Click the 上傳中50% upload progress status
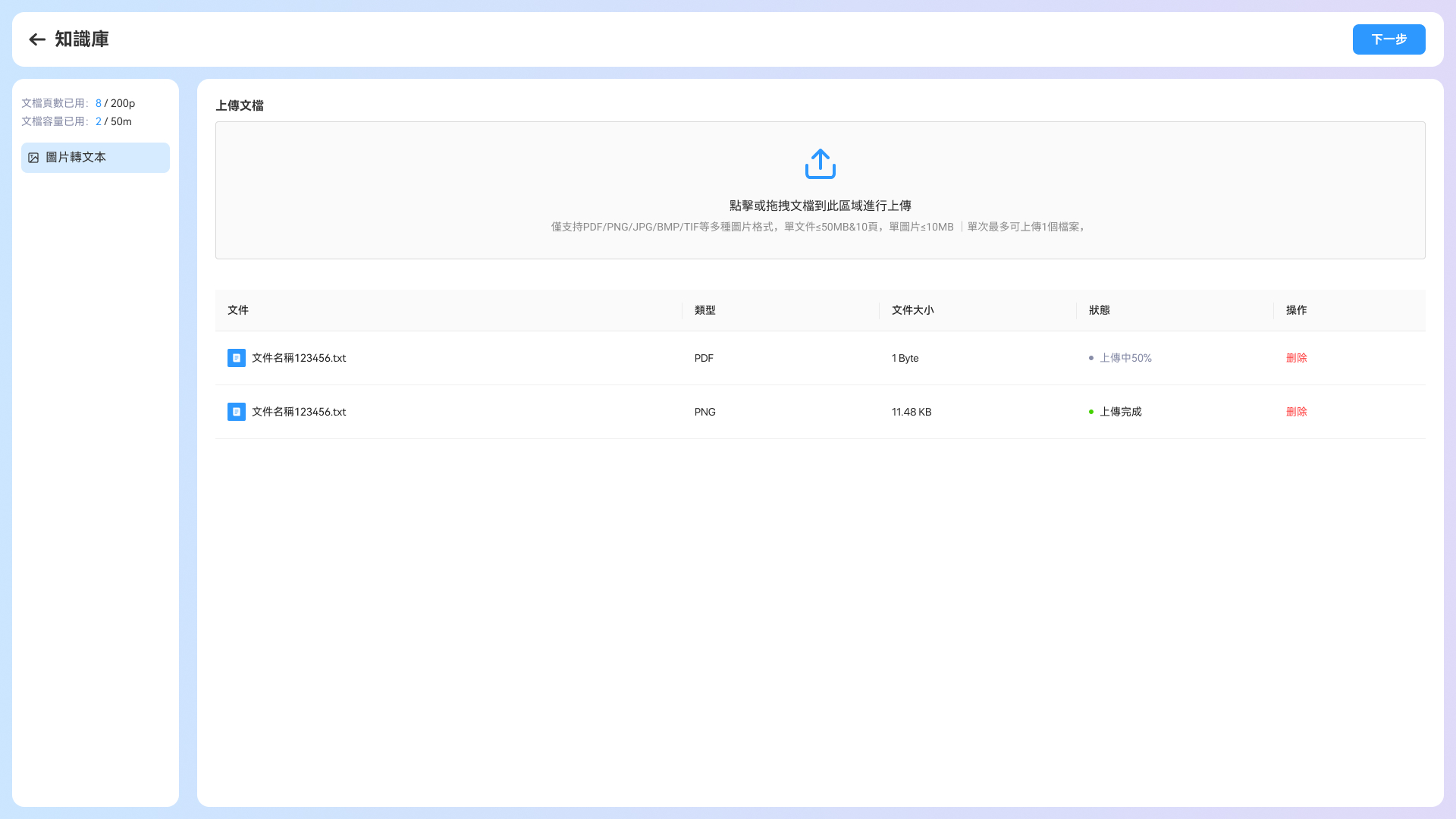 point(1125,358)
